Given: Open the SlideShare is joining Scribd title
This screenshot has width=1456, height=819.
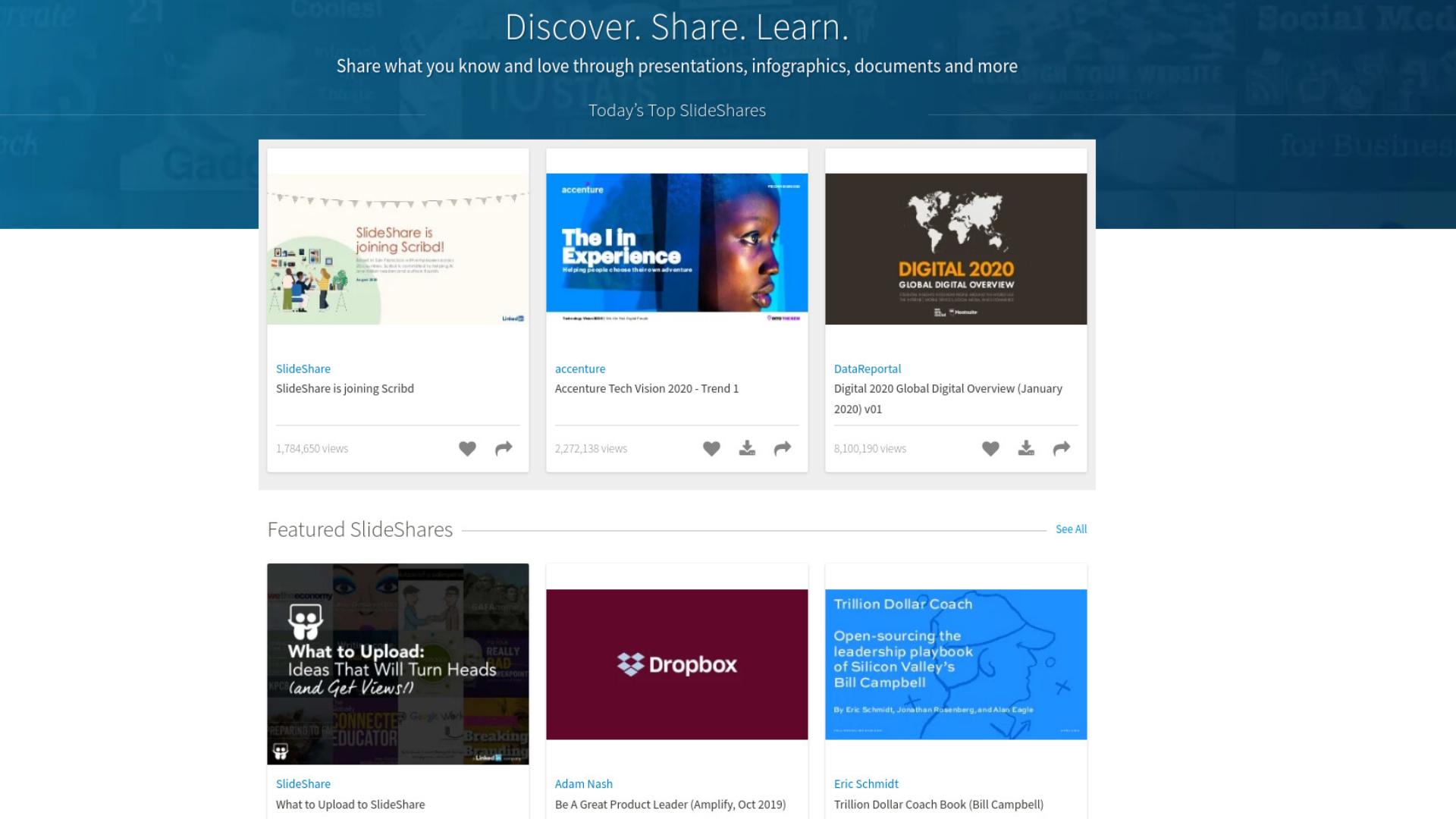Looking at the screenshot, I should [x=345, y=388].
